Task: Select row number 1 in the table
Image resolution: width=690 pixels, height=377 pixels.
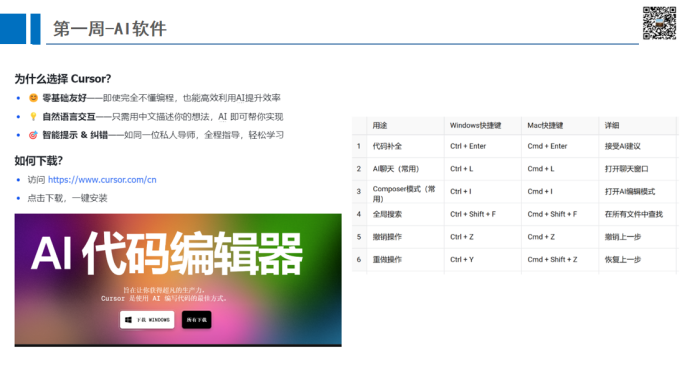Action: [359, 146]
